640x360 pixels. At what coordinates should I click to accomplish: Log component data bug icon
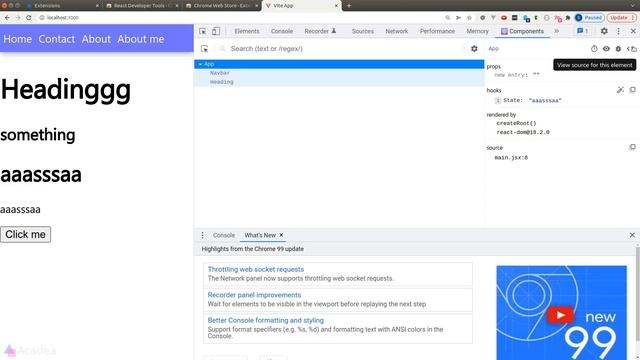tap(618, 49)
